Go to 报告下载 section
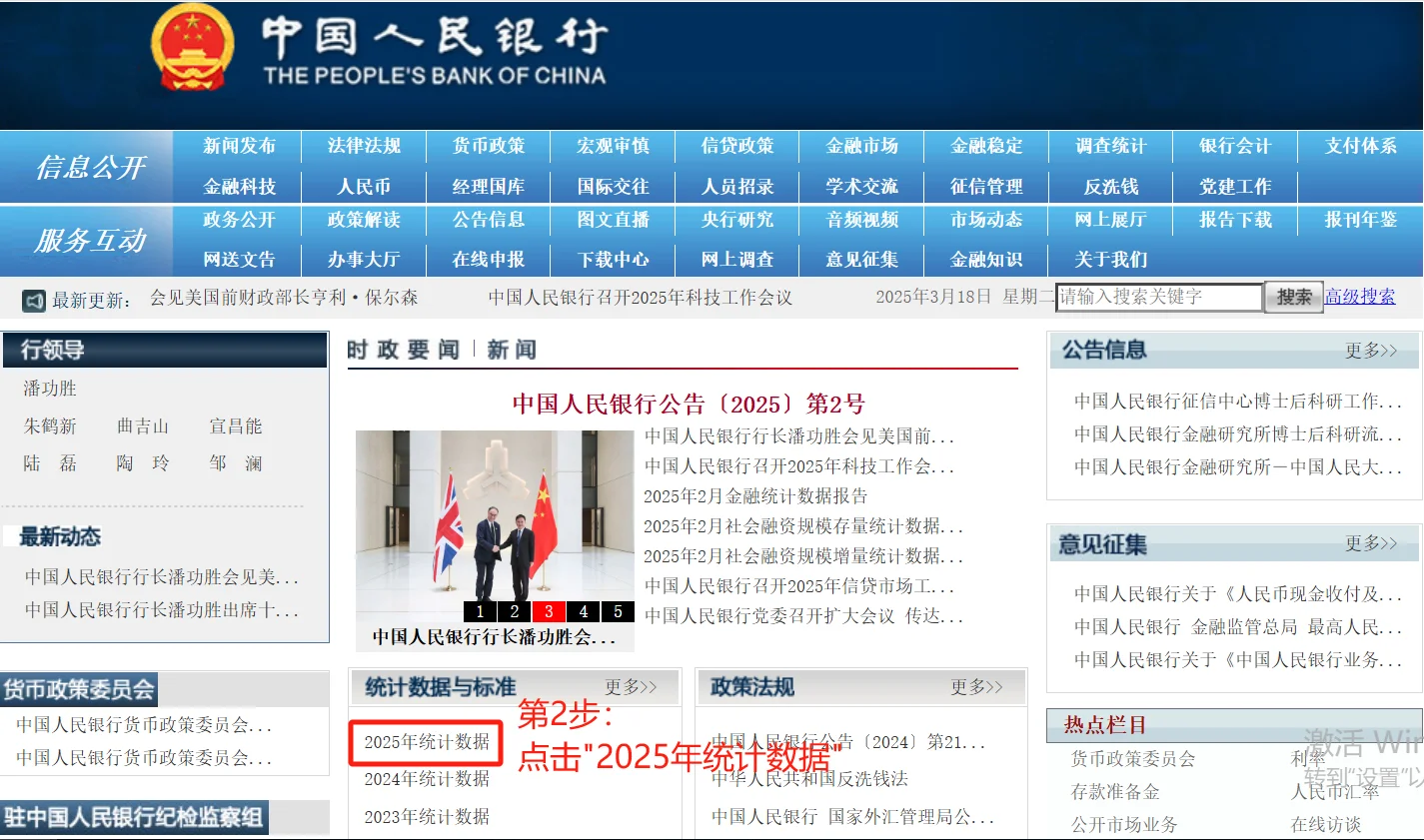The height and width of the screenshot is (840, 1424). pos(1235,220)
